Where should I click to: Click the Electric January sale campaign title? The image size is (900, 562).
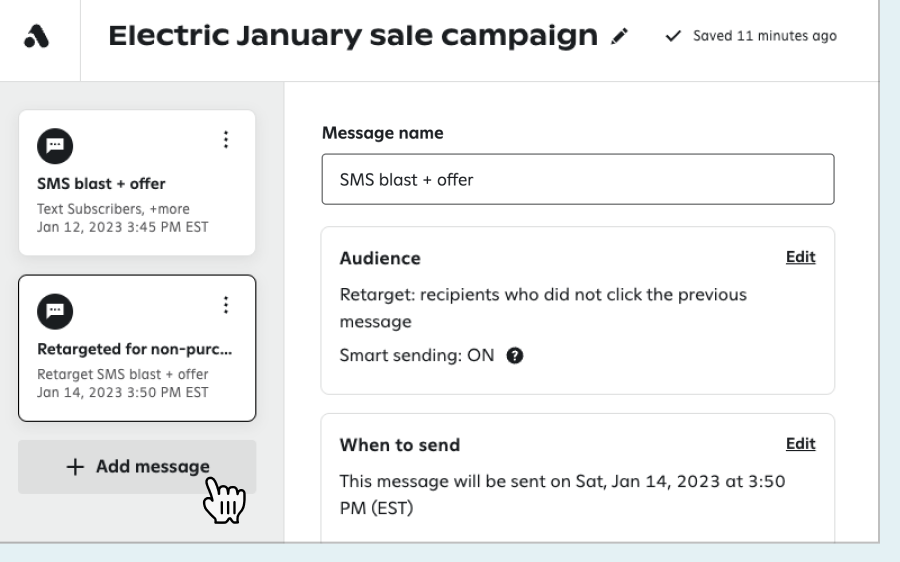click(352, 37)
